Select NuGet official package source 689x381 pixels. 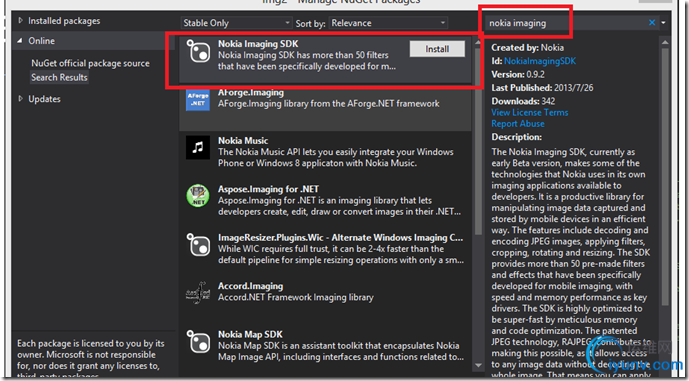pyautogui.click(x=90, y=63)
